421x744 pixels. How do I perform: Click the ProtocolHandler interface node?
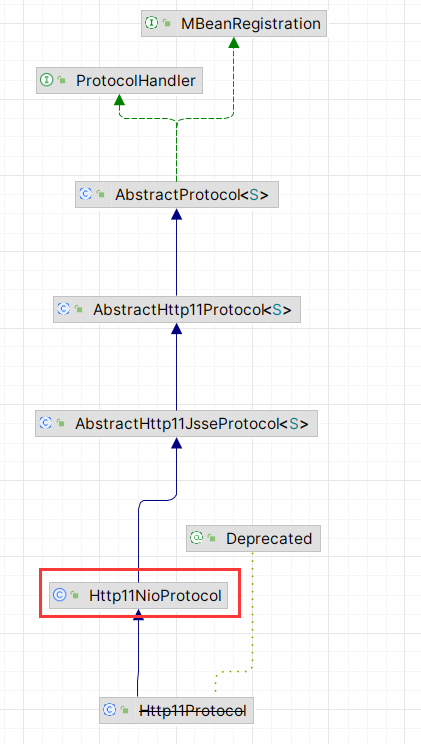[x=120, y=81]
